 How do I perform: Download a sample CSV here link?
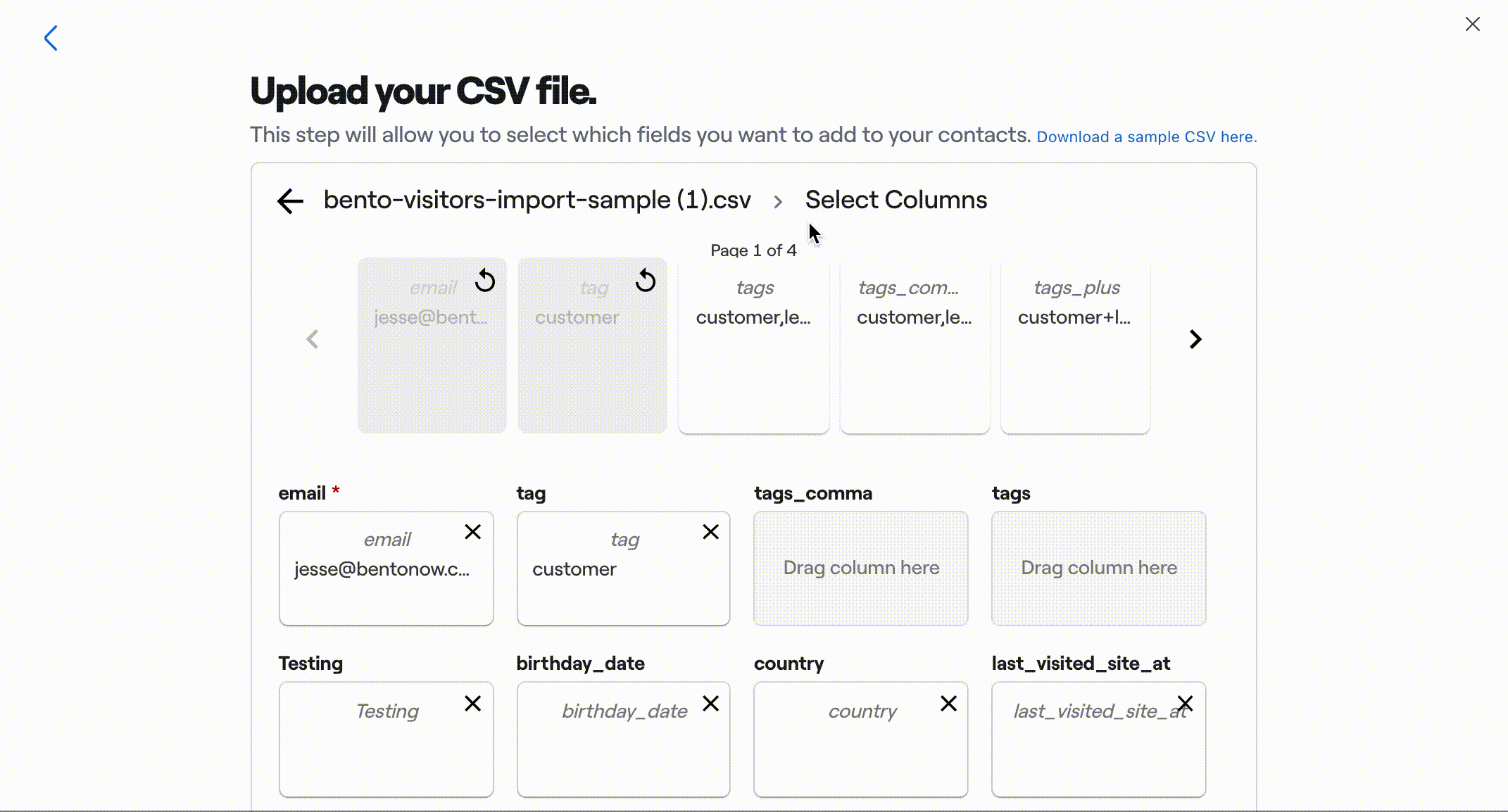pyautogui.click(x=1147, y=136)
